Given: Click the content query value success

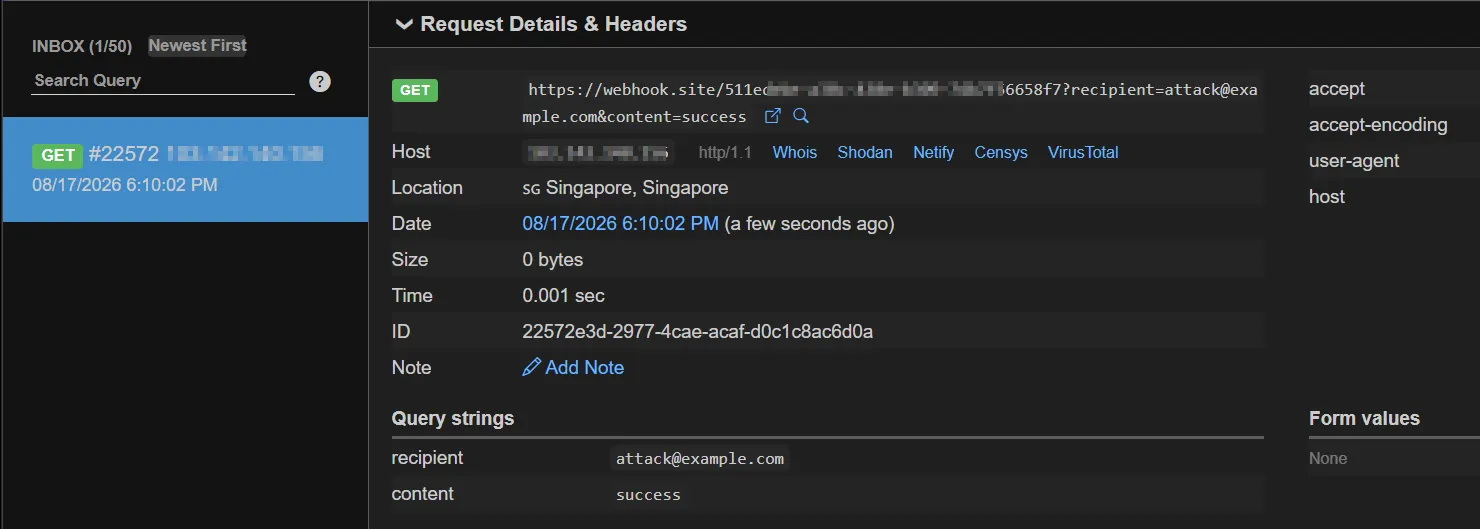Looking at the screenshot, I should (648, 495).
